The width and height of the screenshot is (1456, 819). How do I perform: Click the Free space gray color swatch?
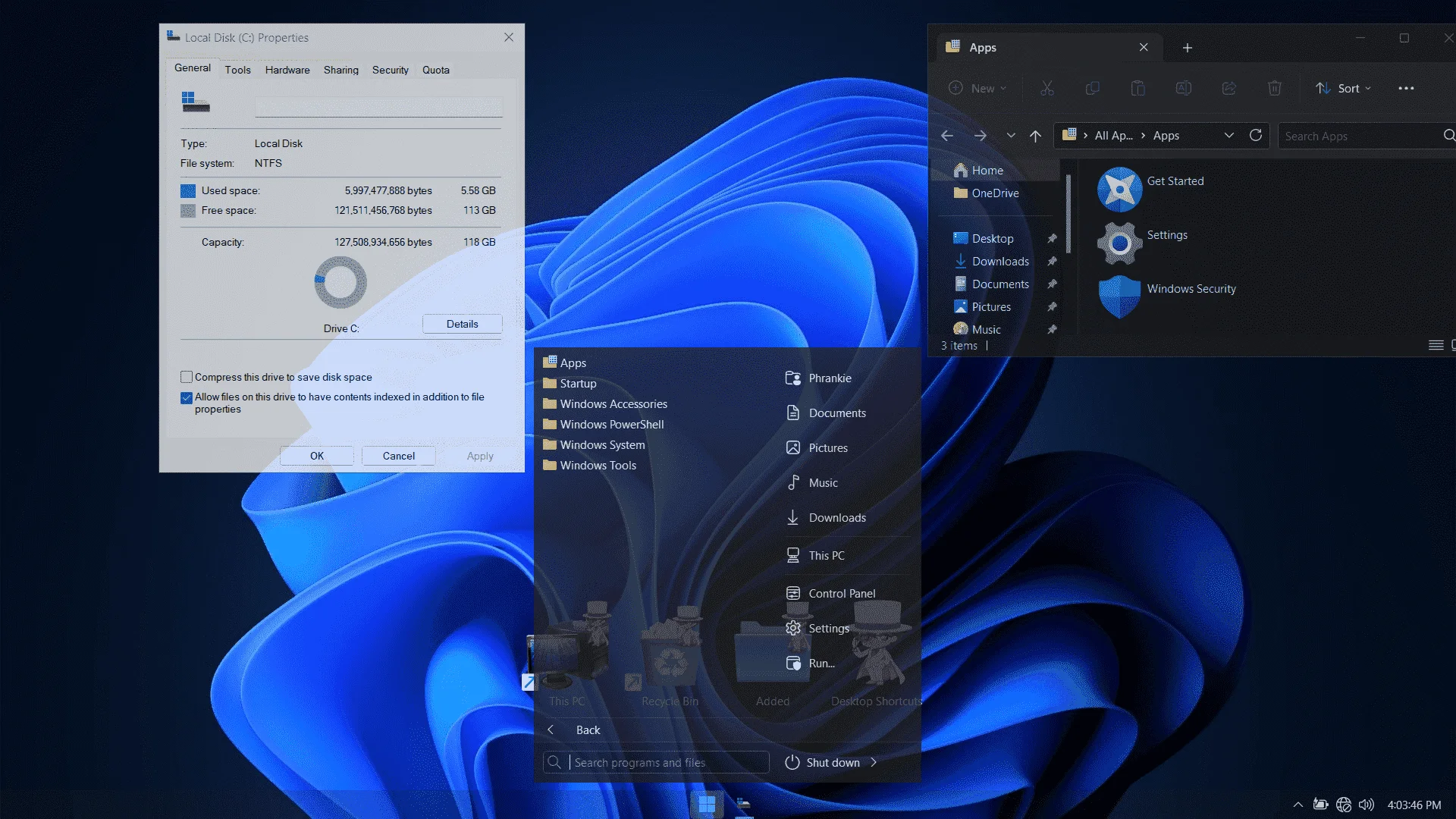pyautogui.click(x=188, y=211)
